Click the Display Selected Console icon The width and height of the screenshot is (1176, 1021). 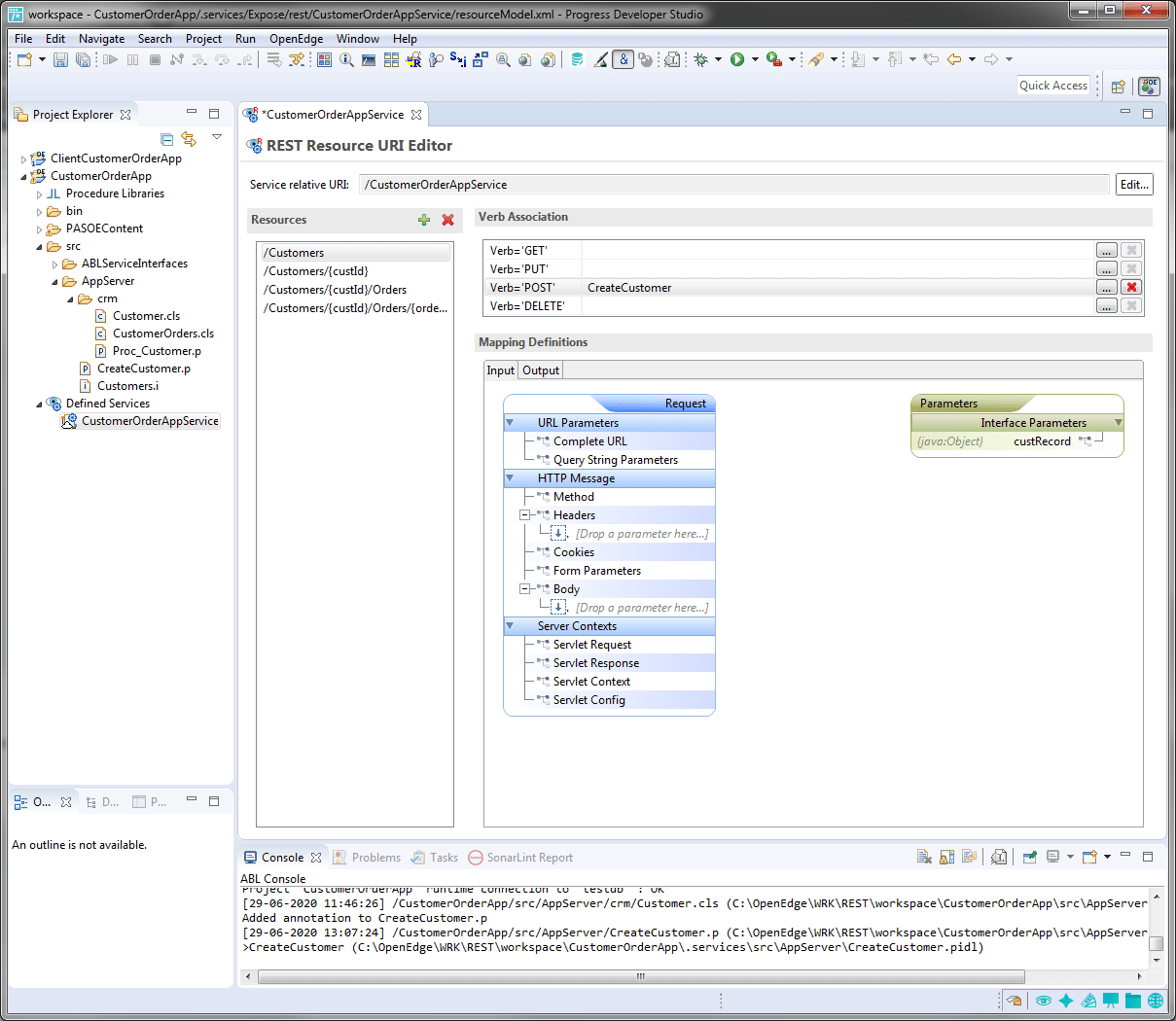click(x=1052, y=857)
